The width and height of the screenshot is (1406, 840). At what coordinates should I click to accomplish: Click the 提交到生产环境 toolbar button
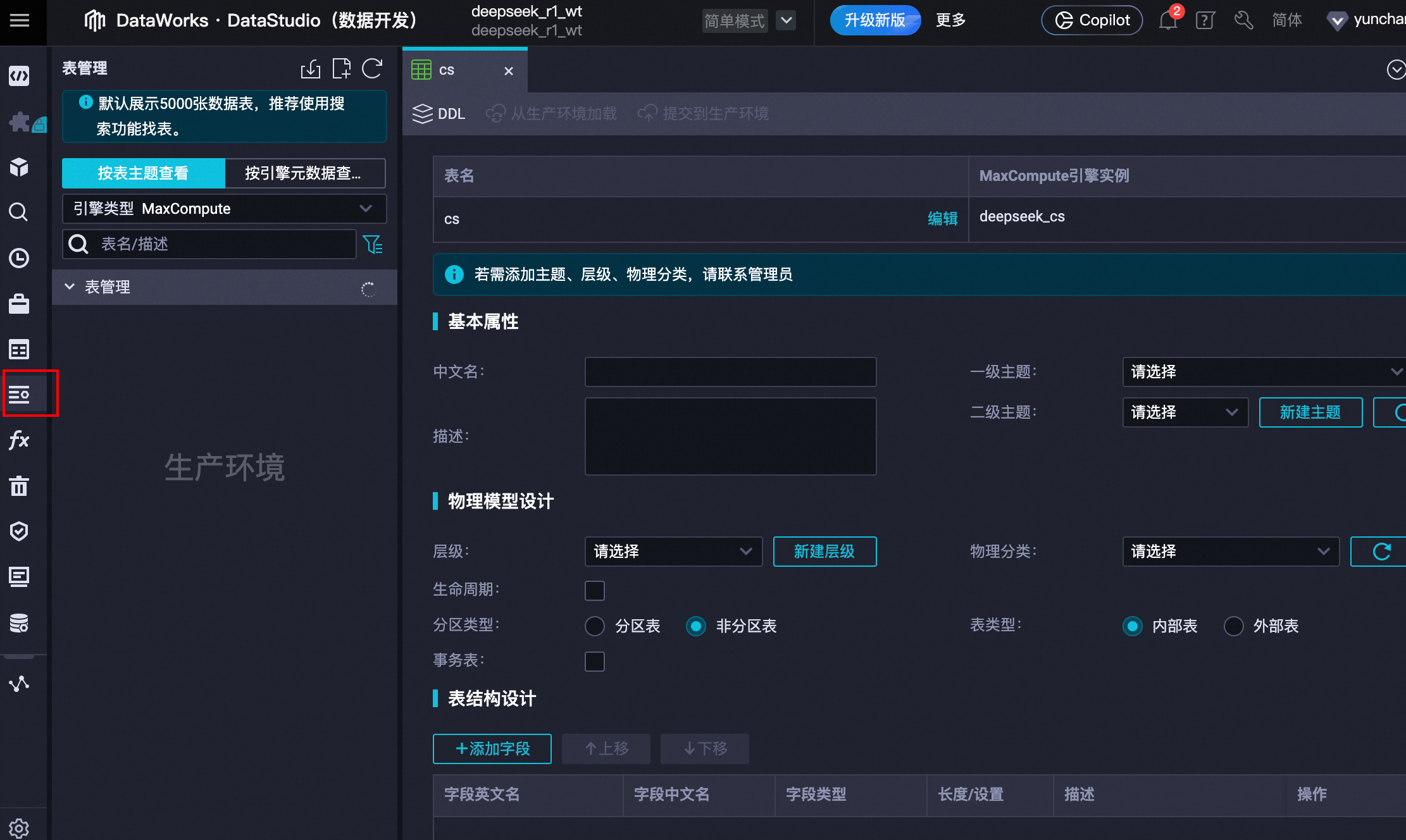tap(703, 114)
